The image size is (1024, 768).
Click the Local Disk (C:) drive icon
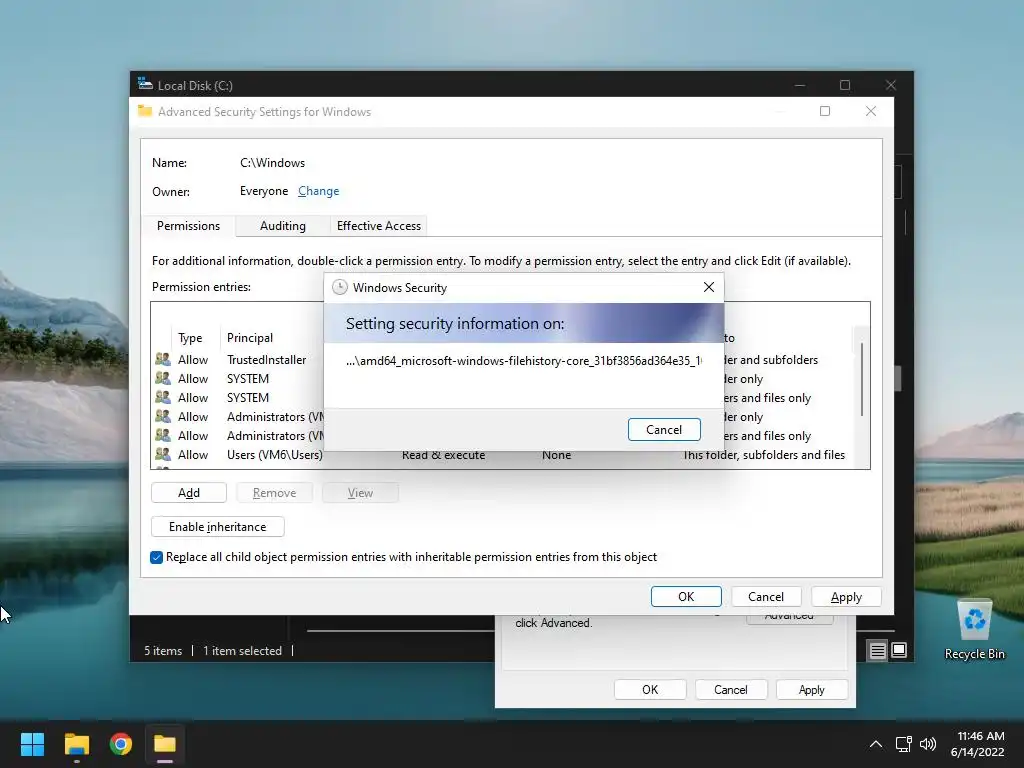pos(145,84)
